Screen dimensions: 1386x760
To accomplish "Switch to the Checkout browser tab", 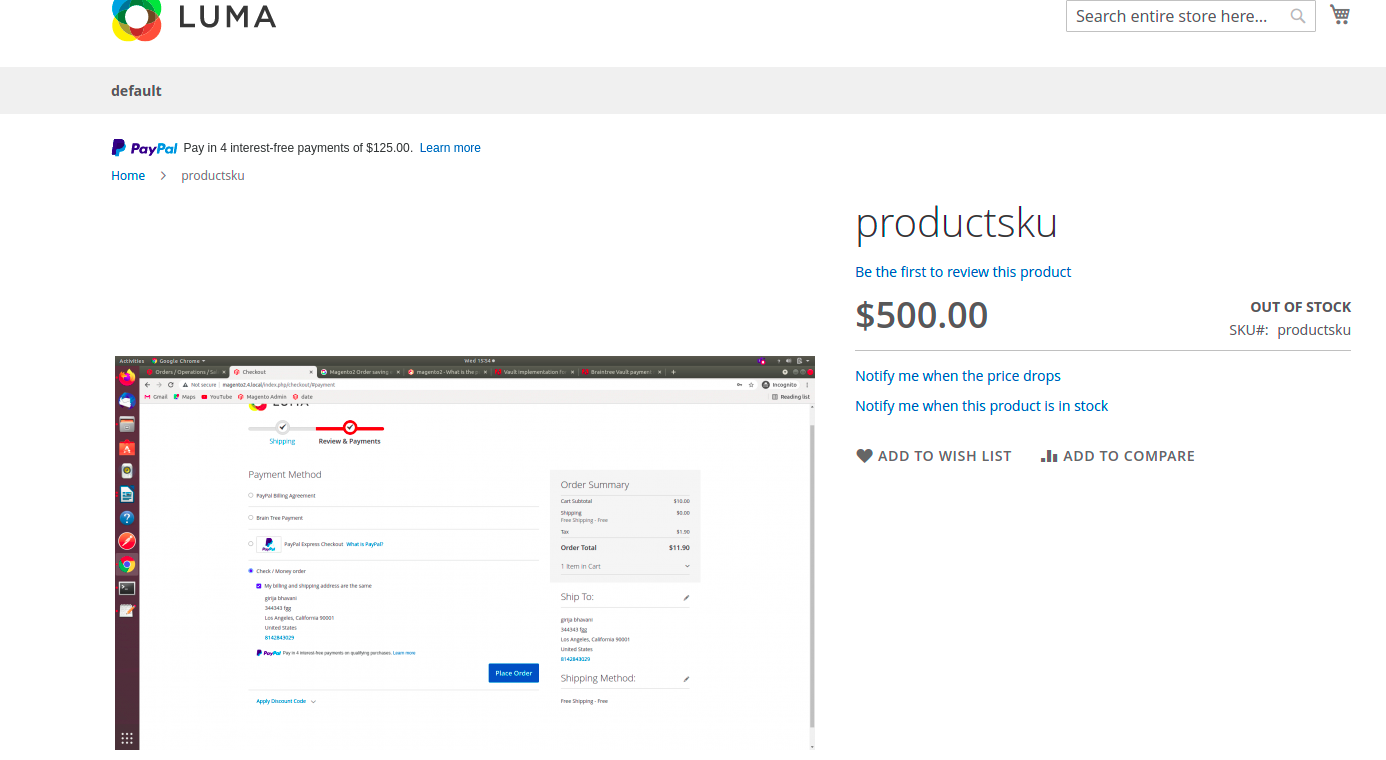I will 254,371.
